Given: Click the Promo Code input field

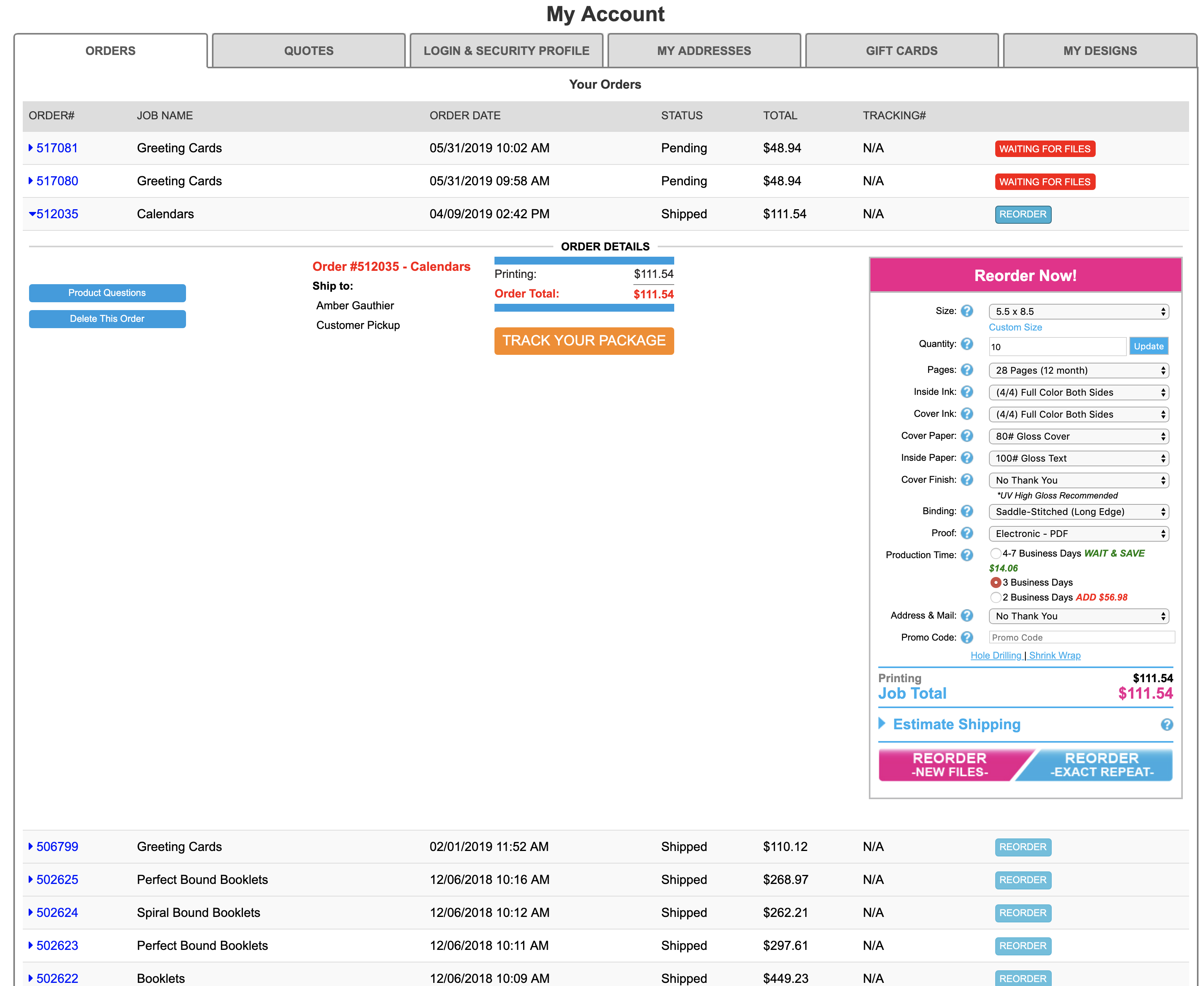Looking at the screenshot, I should coord(1082,638).
